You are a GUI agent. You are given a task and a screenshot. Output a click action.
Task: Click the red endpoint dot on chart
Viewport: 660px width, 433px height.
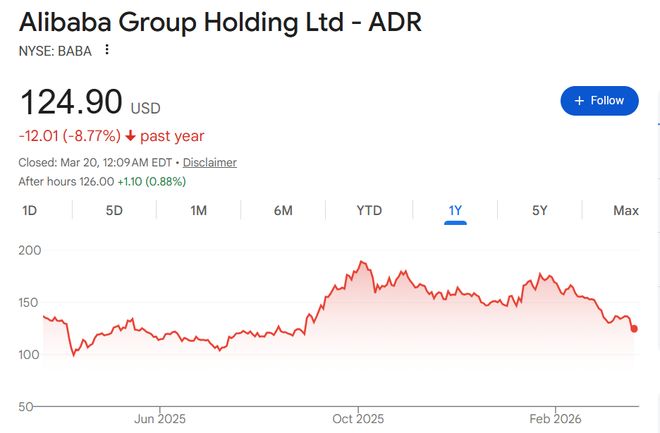pos(634,329)
